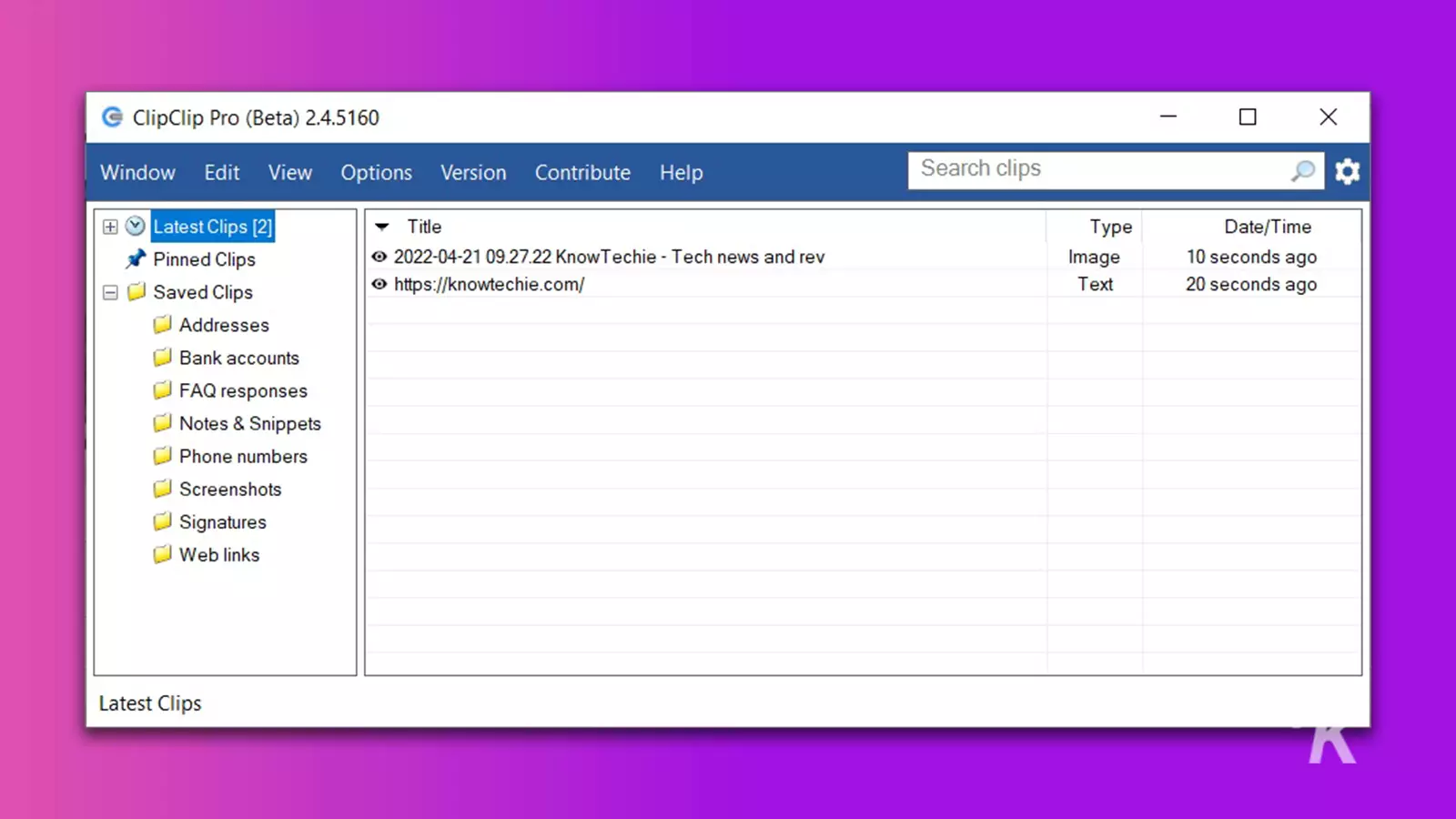Click the sort arrow beside Title header
Viewport: 1456px width, 819px height.
click(x=382, y=227)
